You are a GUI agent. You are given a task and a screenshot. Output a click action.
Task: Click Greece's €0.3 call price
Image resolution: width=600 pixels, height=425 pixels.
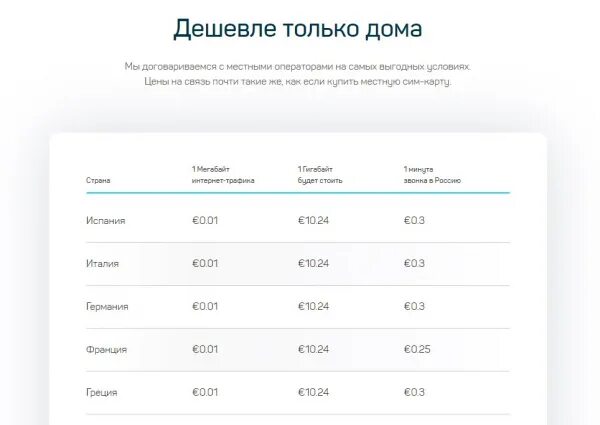[414, 392]
